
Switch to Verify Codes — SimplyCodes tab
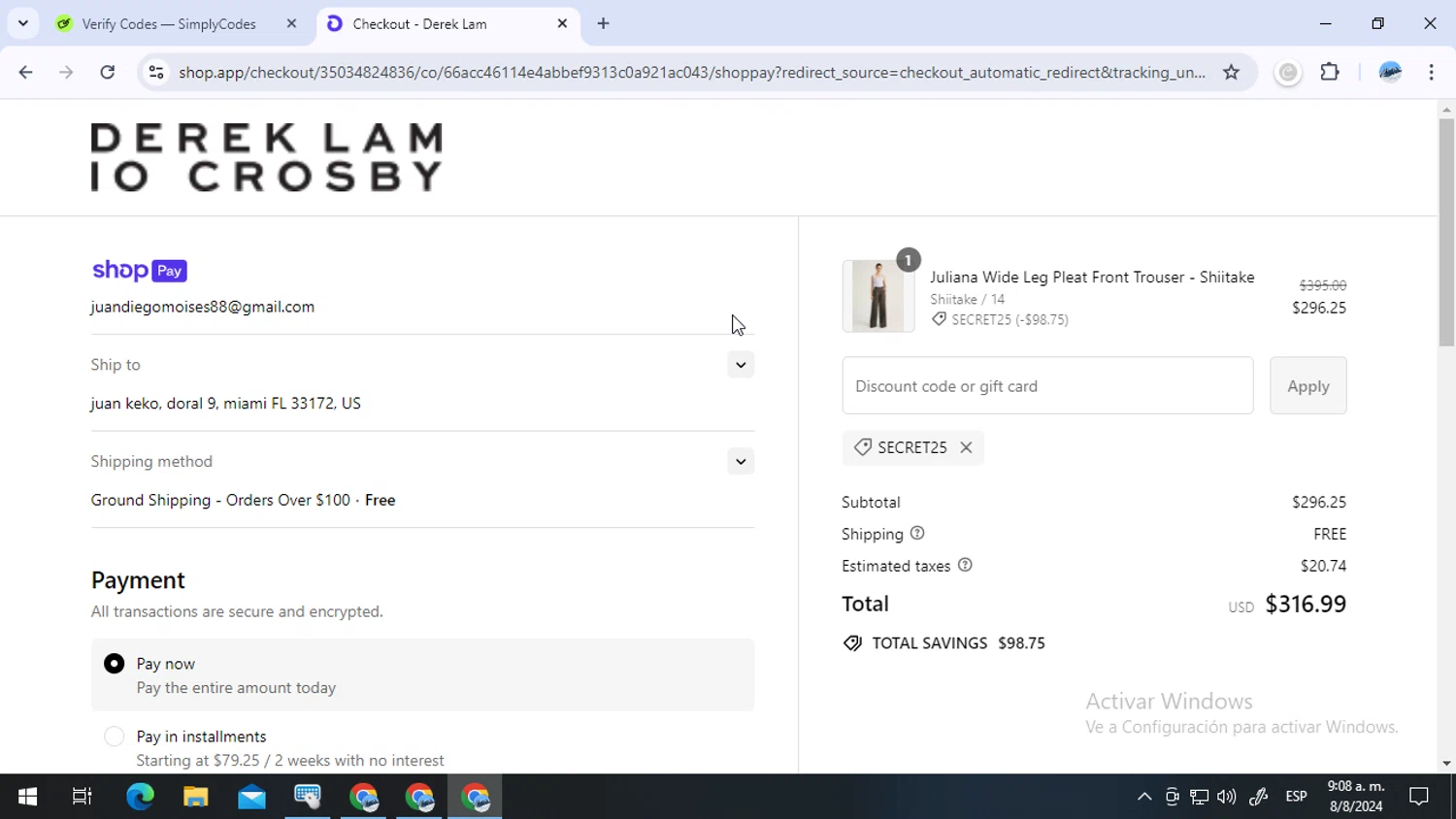pyautogui.click(x=169, y=23)
